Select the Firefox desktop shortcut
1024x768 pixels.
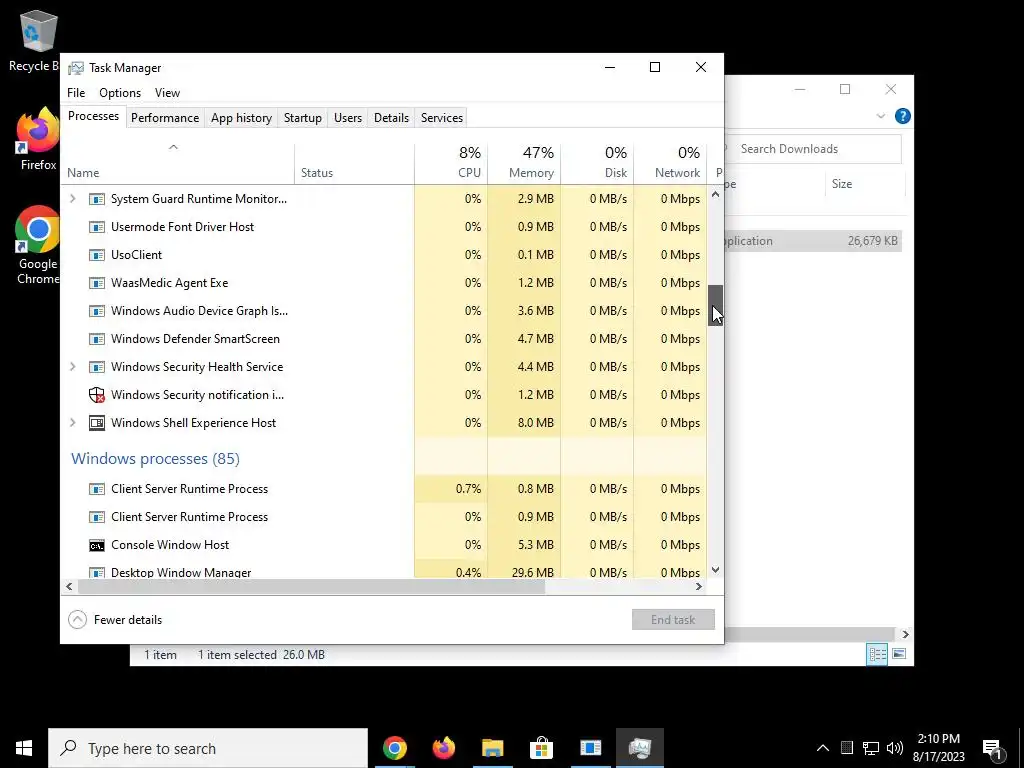point(38,139)
